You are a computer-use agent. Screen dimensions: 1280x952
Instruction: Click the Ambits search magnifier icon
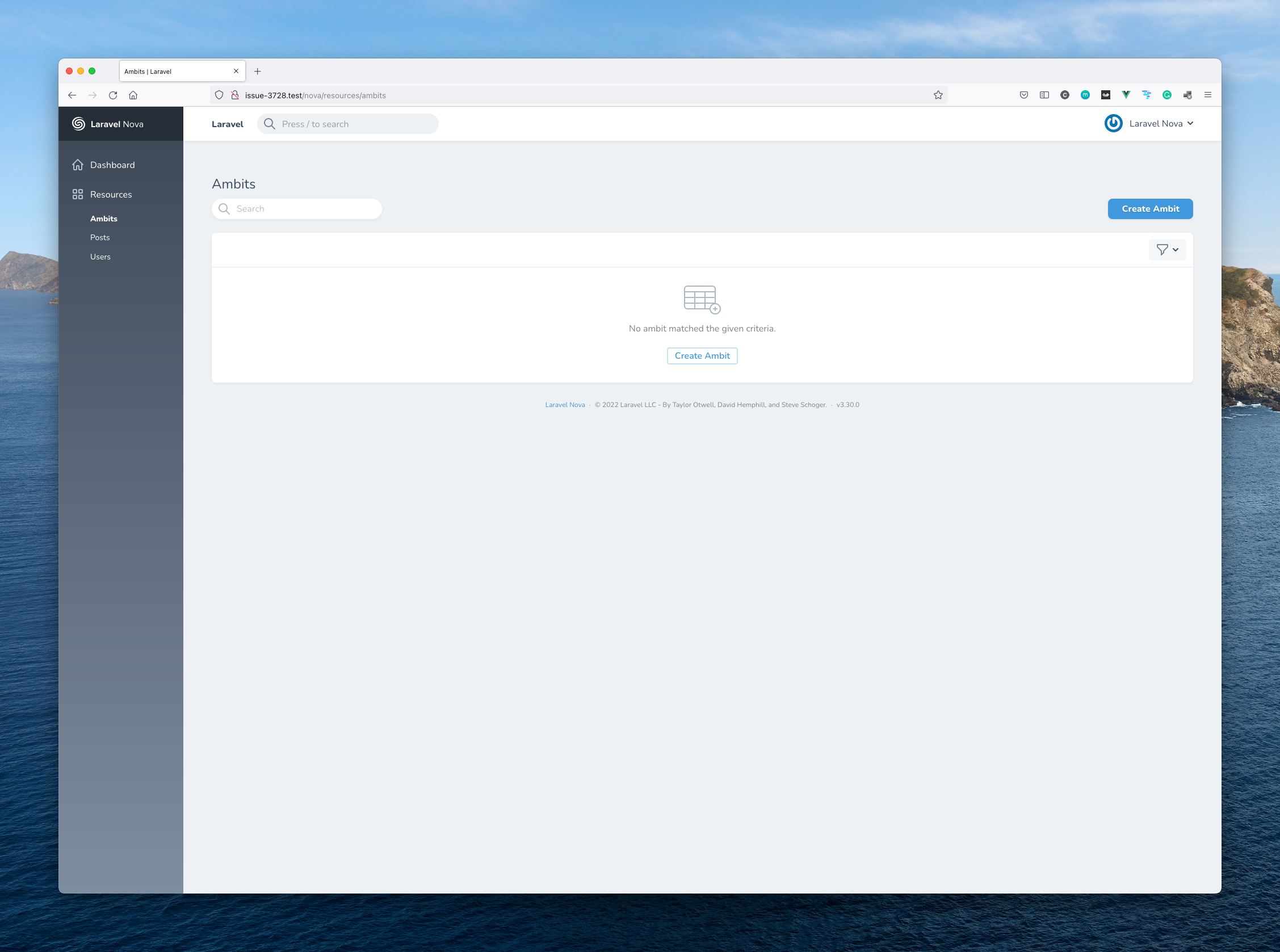point(224,208)
